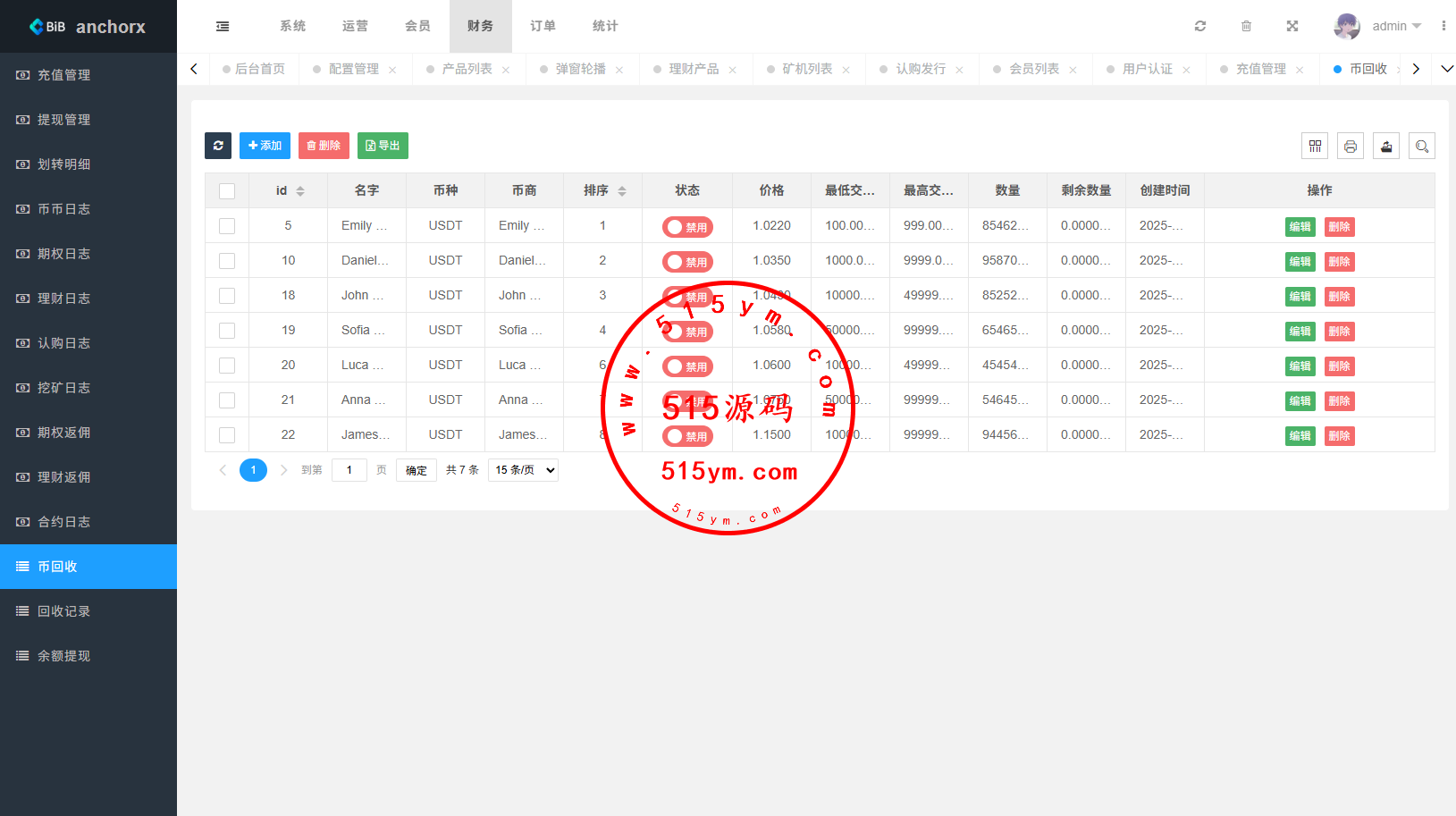Toggle fullscreen with the expand icon

tap(1292, 27)
